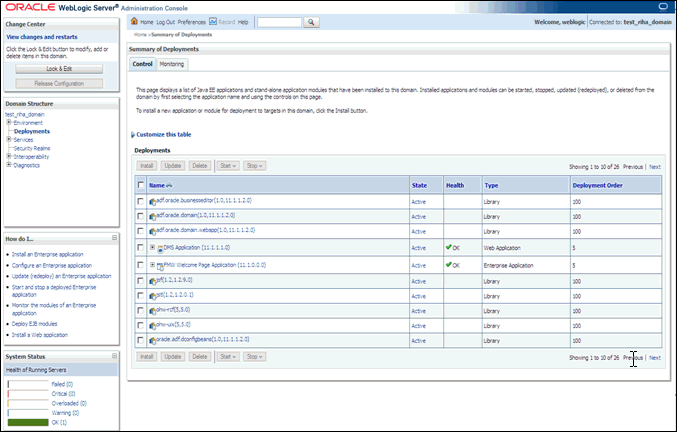Open Preferences in the toolbar
Image resolution: width=677 pixels, height=432 pixels.
pyautogui.click(x=192, y=22)
